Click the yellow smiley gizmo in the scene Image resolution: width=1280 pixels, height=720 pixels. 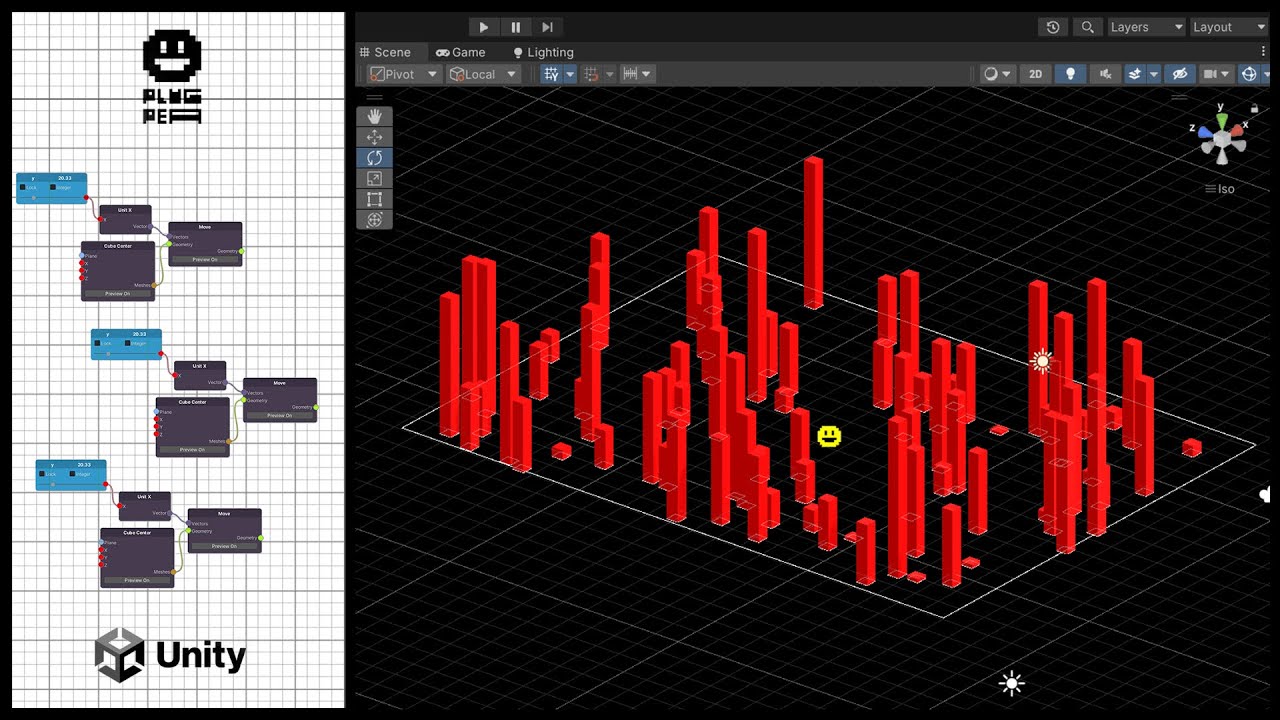(x=829, y=436)
